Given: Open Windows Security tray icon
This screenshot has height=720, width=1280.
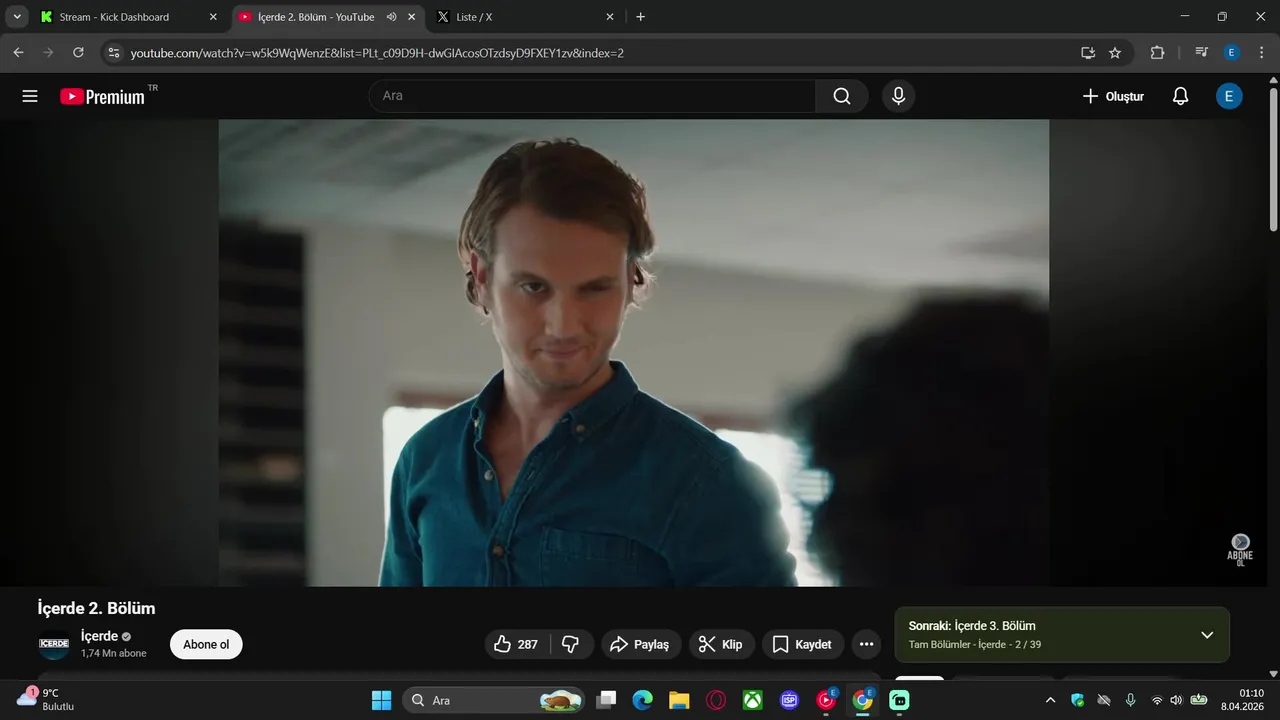Looking at the screenshot, I should pyautogui.click(x=1077, y=700).
